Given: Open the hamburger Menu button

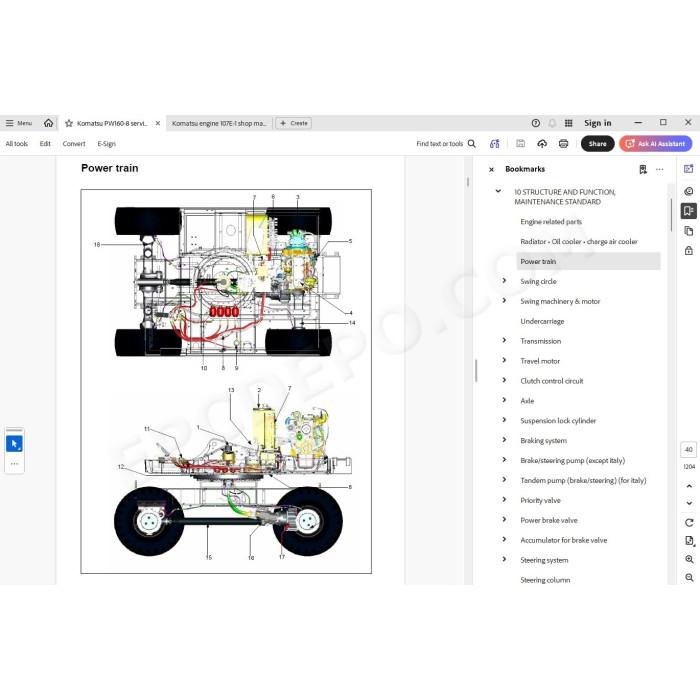Looking at the screenshot, I should (x=19, y=123).
